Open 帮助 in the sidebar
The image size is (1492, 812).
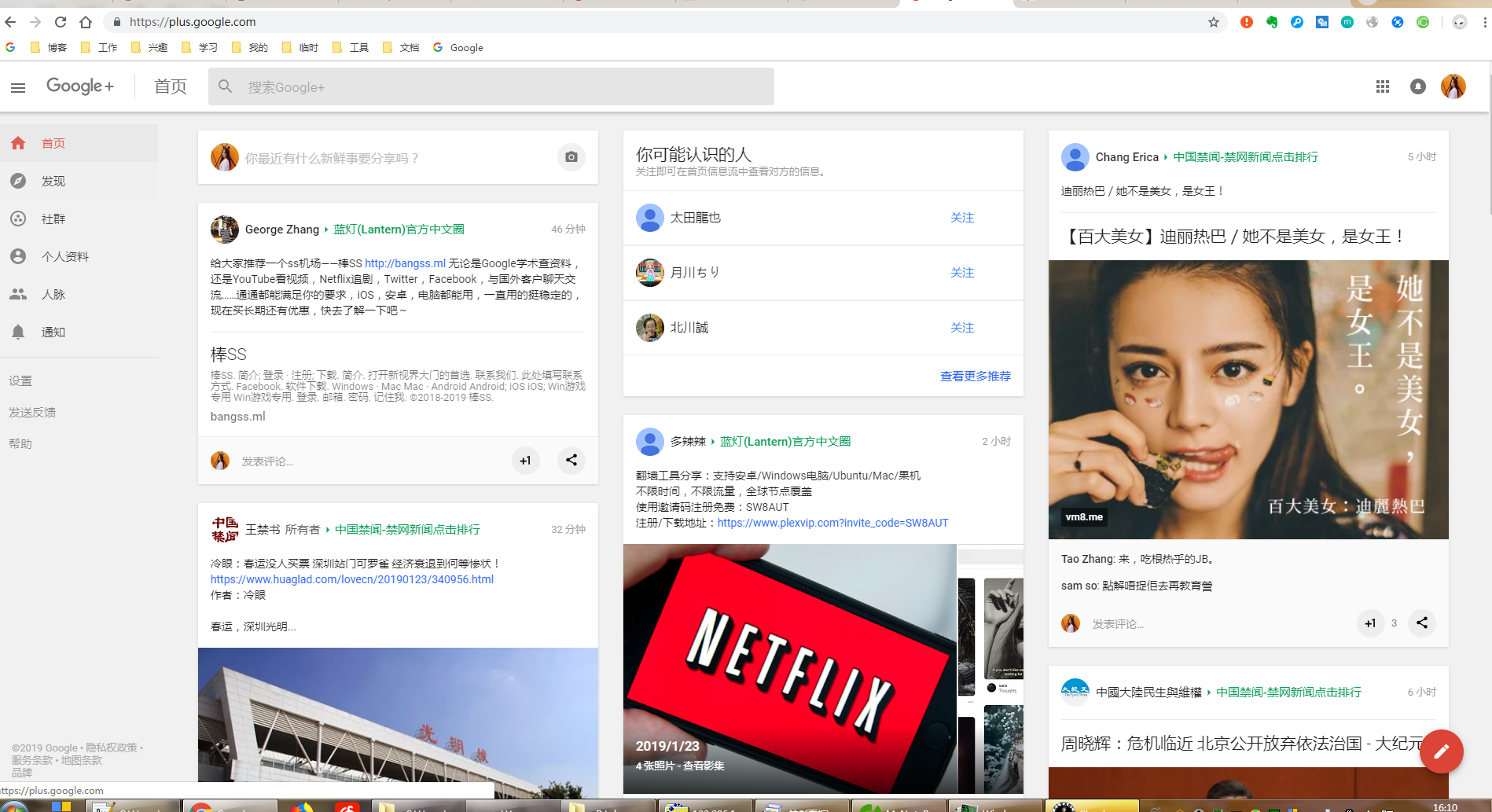pos(20,443)
